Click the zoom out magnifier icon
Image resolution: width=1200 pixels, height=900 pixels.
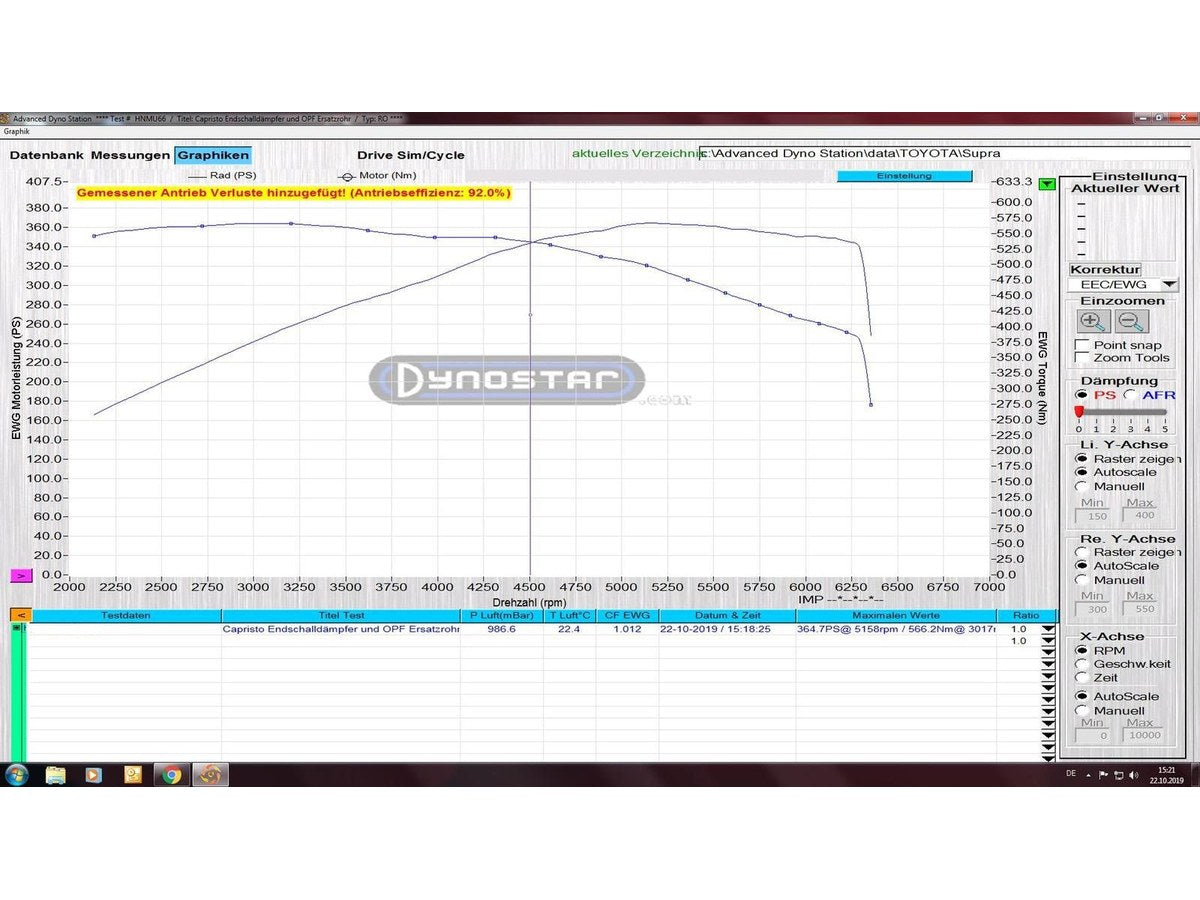pos(1132,321)
